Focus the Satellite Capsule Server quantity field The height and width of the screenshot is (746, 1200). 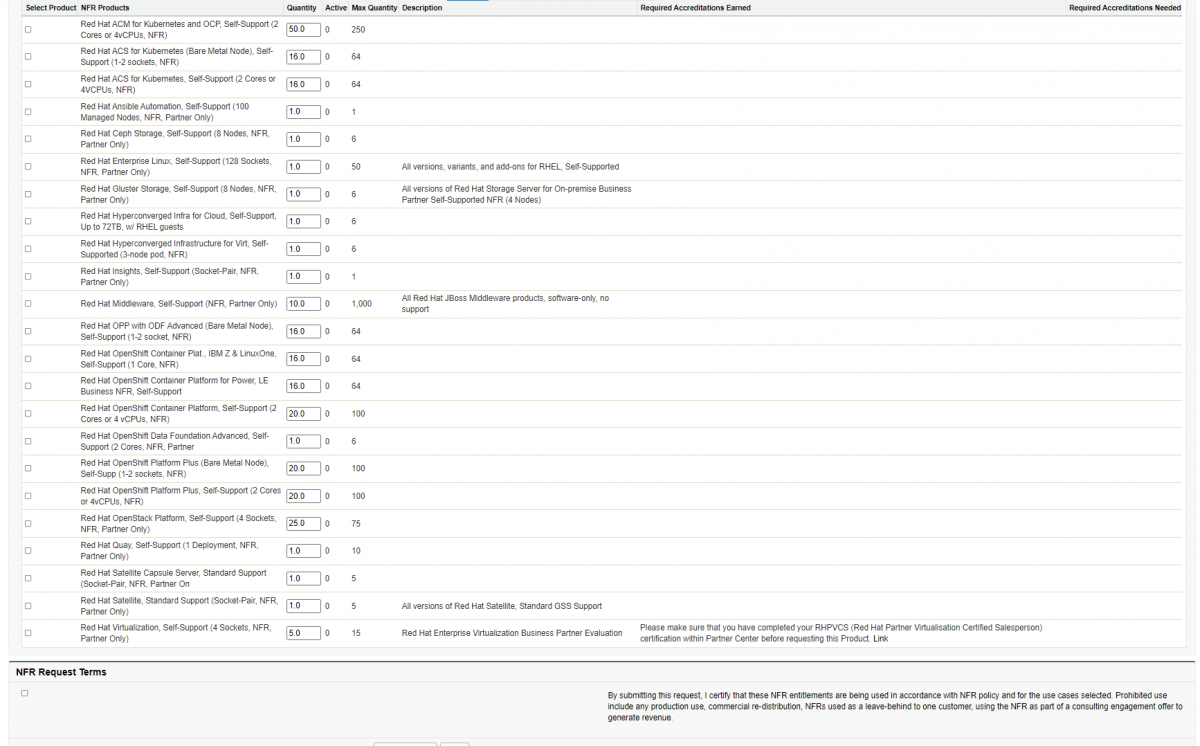pyautogui.click(x=303, y=578)
